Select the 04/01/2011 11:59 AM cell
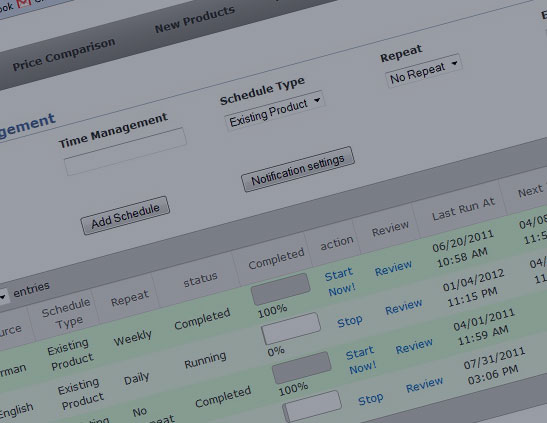This screenshot has height=423, width=547. coord(484,327)
